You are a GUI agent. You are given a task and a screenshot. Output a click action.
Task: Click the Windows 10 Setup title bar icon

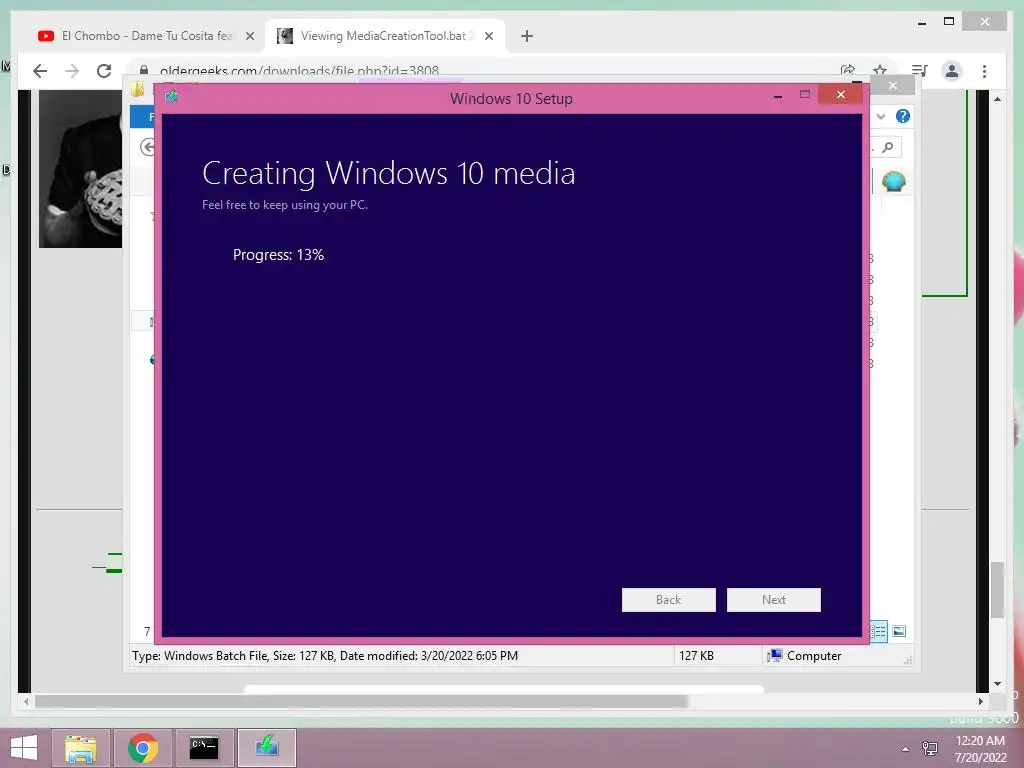[172, 97]
